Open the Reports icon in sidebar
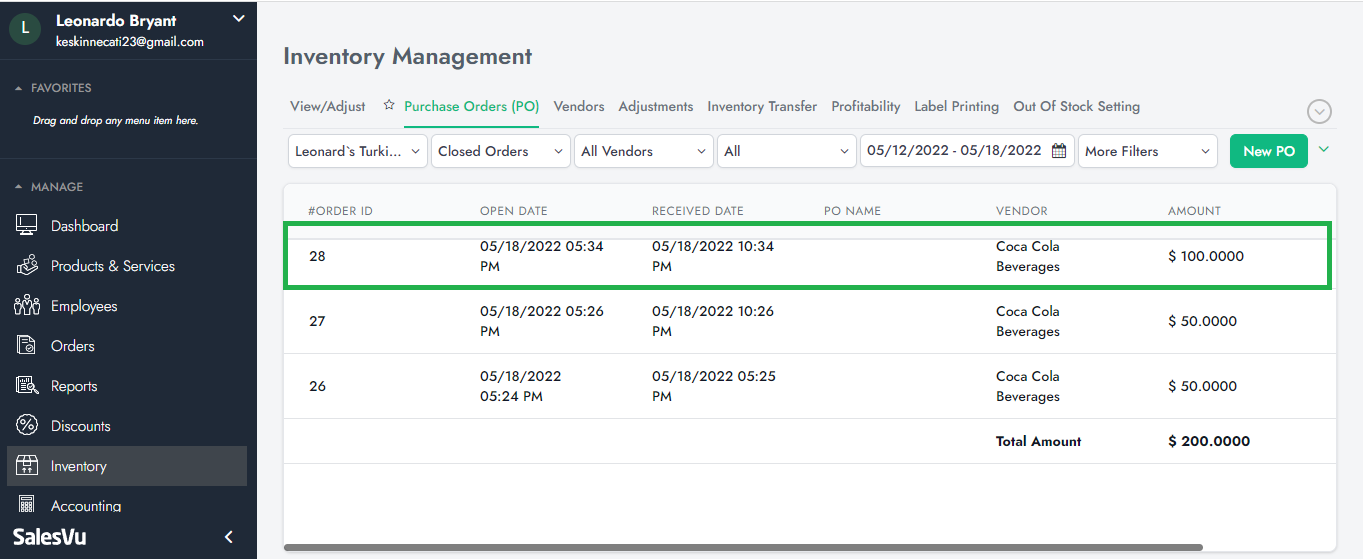Viewport: 1363px width, 559px height. click(x=27, y=386)
